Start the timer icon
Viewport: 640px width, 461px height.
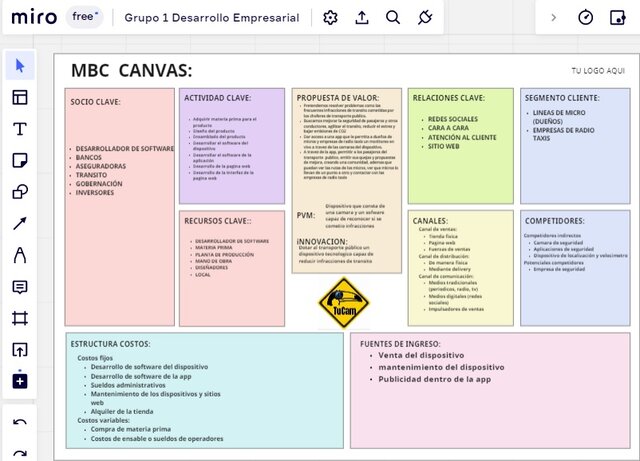coord(586,18)
